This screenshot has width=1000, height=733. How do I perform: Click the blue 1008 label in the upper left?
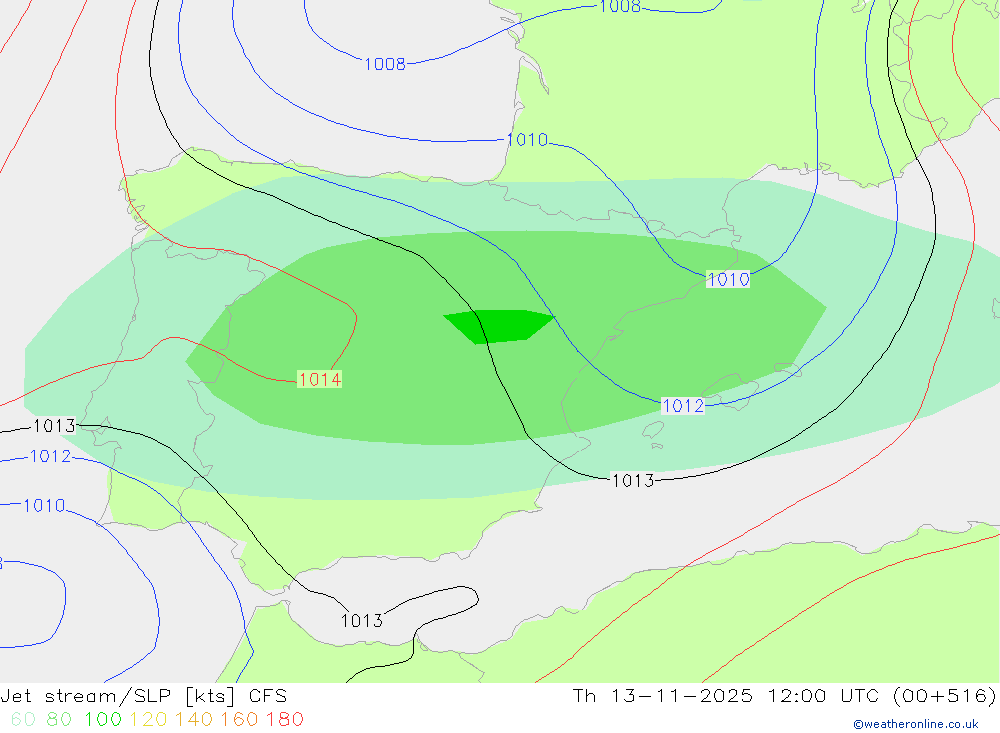pos(385,64)
